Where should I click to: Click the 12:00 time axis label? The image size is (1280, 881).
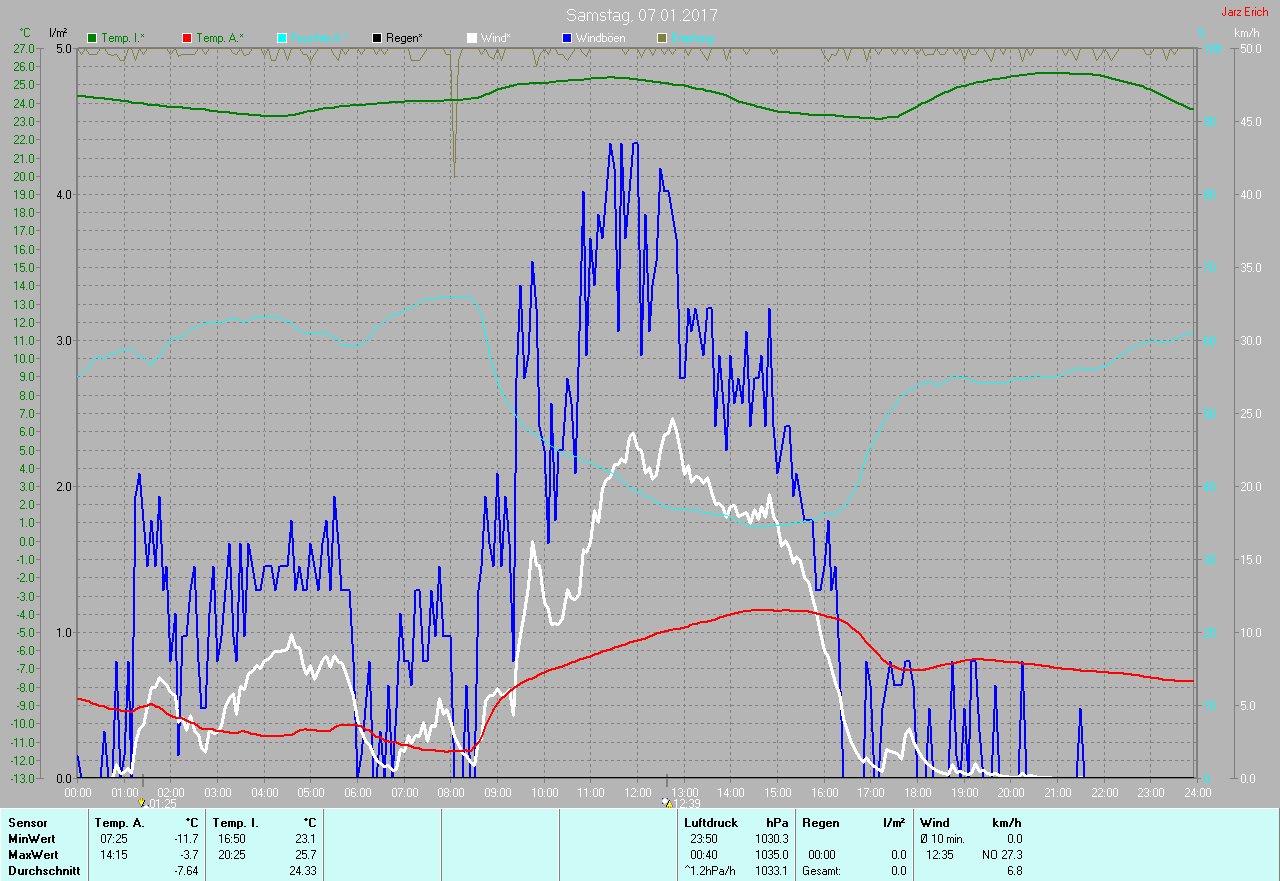pyautogui.click(x=637, y=792)
